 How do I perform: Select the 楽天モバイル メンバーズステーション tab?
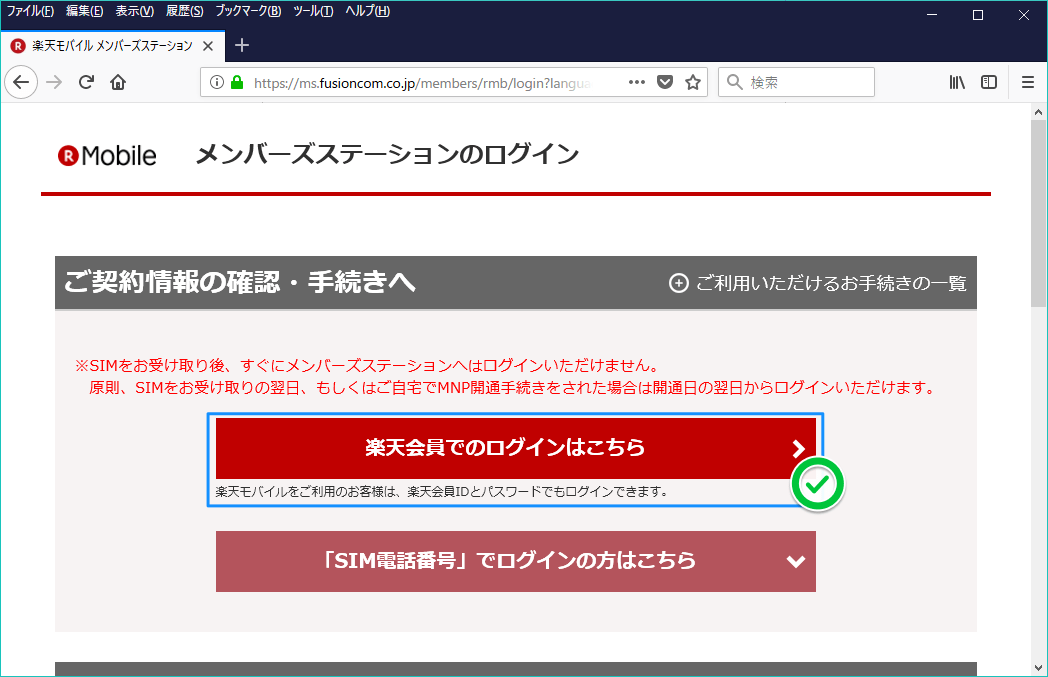point(112,46)
